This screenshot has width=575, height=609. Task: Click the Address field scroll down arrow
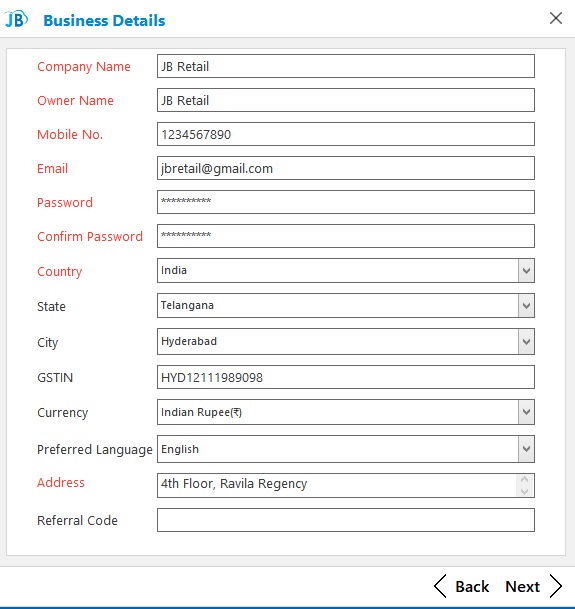point(524,491)
